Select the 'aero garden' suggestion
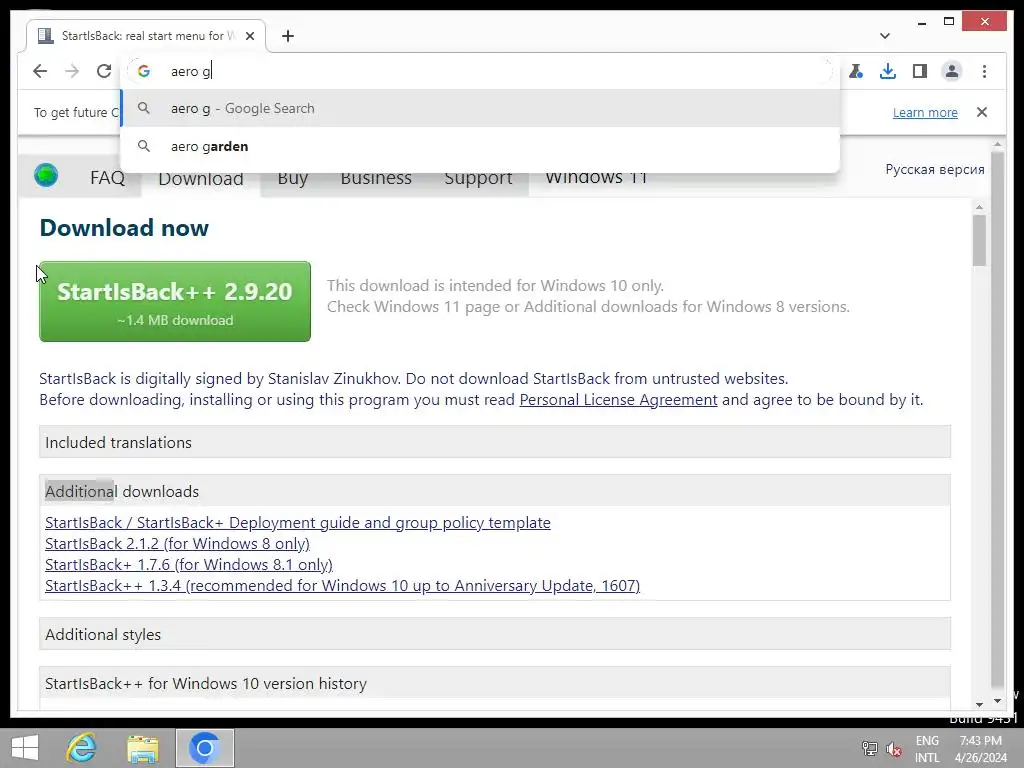 coord(480,146)
